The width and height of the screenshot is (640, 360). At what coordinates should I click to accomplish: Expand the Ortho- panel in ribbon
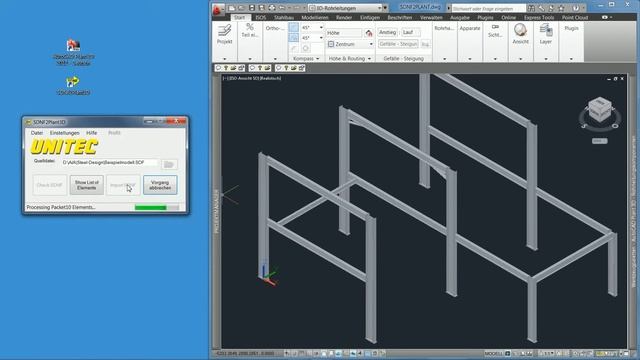click(275, 58)
